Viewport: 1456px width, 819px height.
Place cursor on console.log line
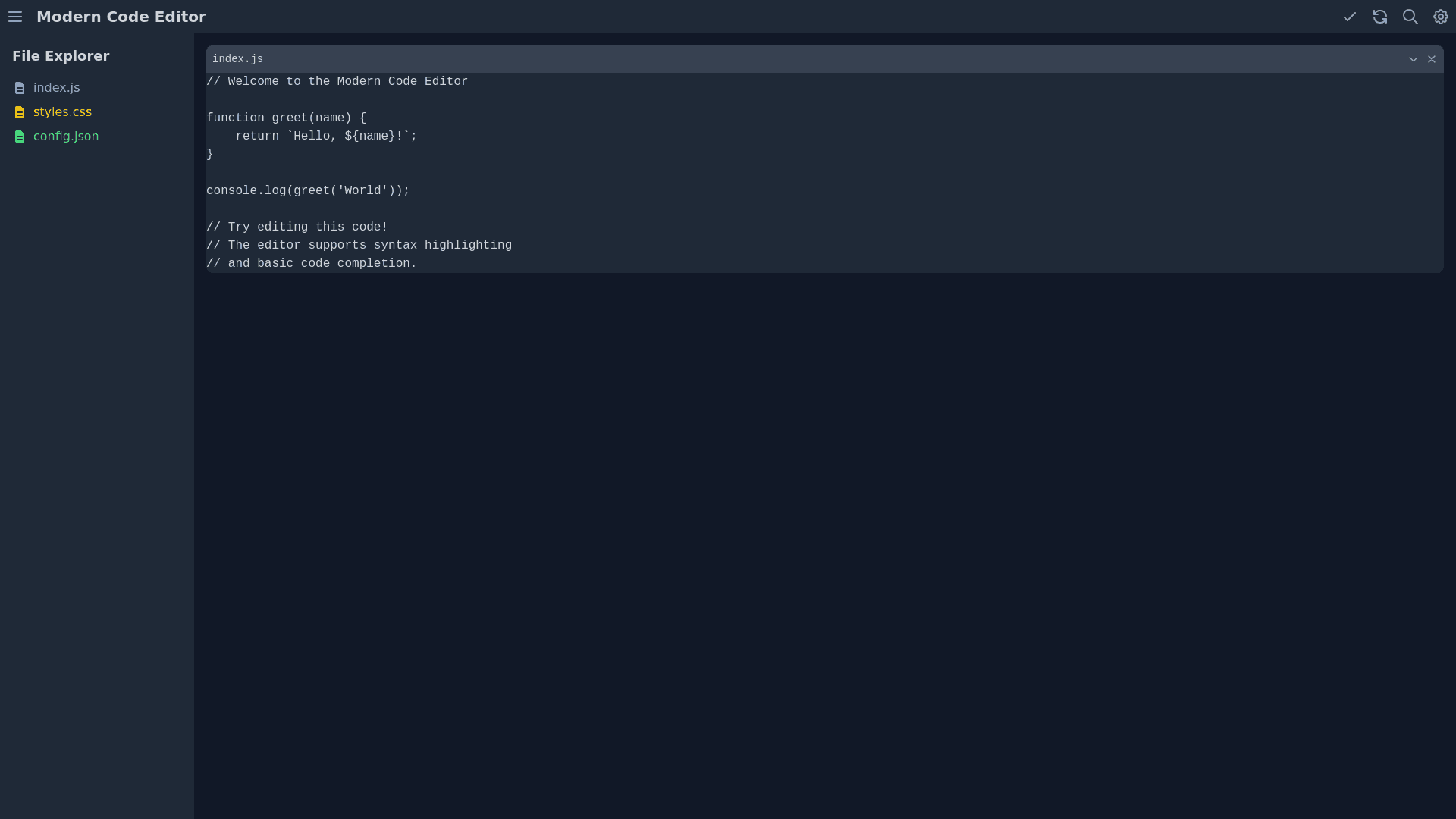pos(307,191)
